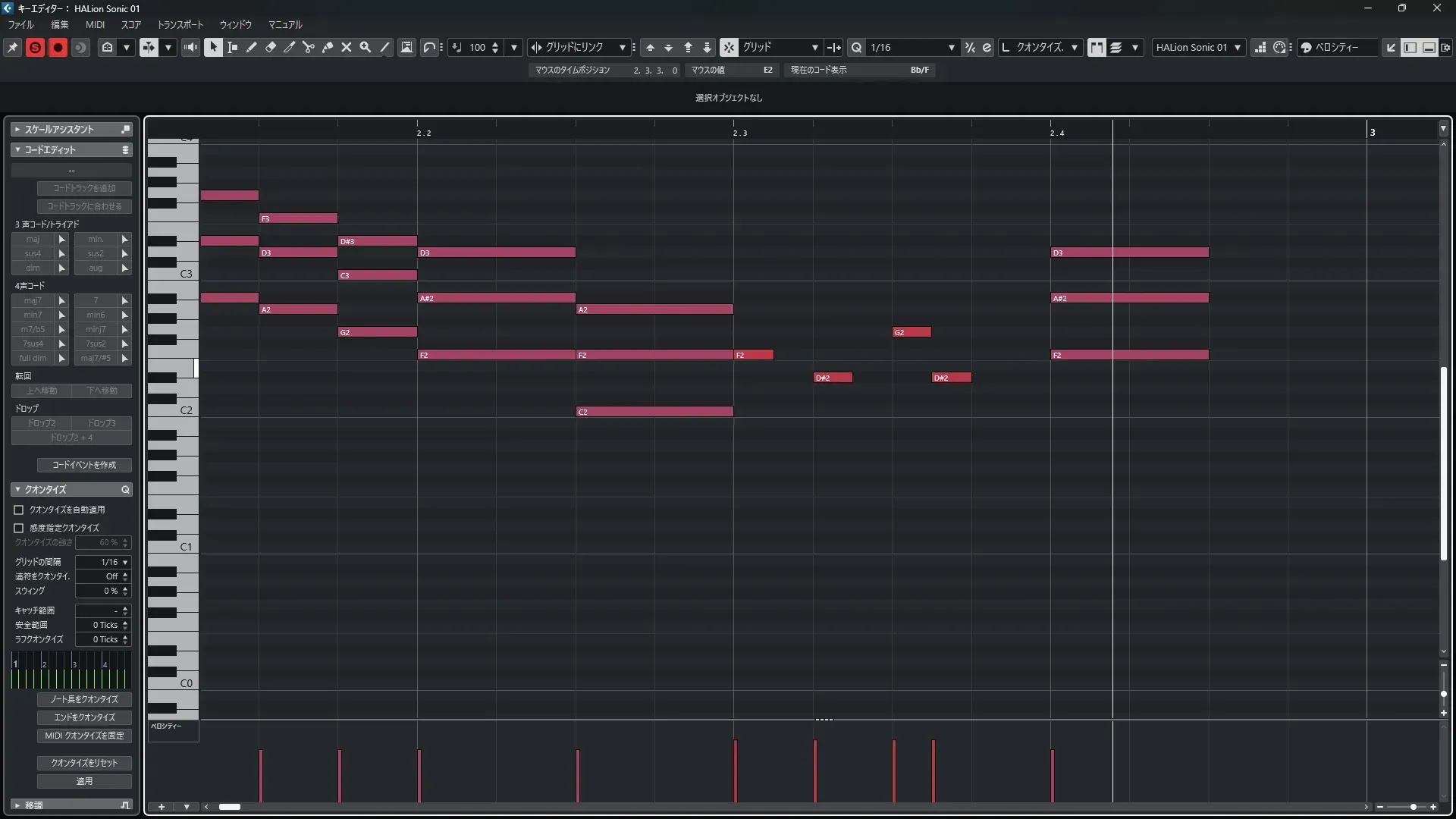The image size is (1456, 819).
Task: Select the Draw pencil tool
Action: click(251, 47)
